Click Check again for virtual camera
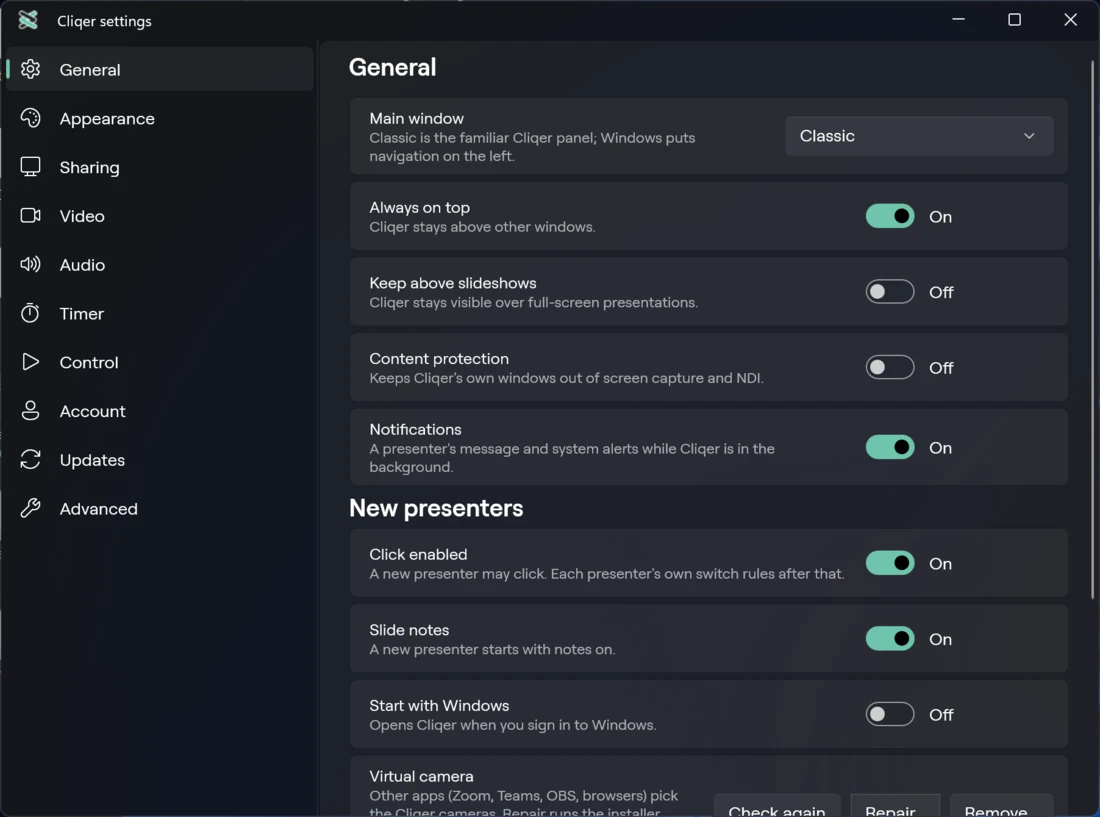 (x=777, y=806)
